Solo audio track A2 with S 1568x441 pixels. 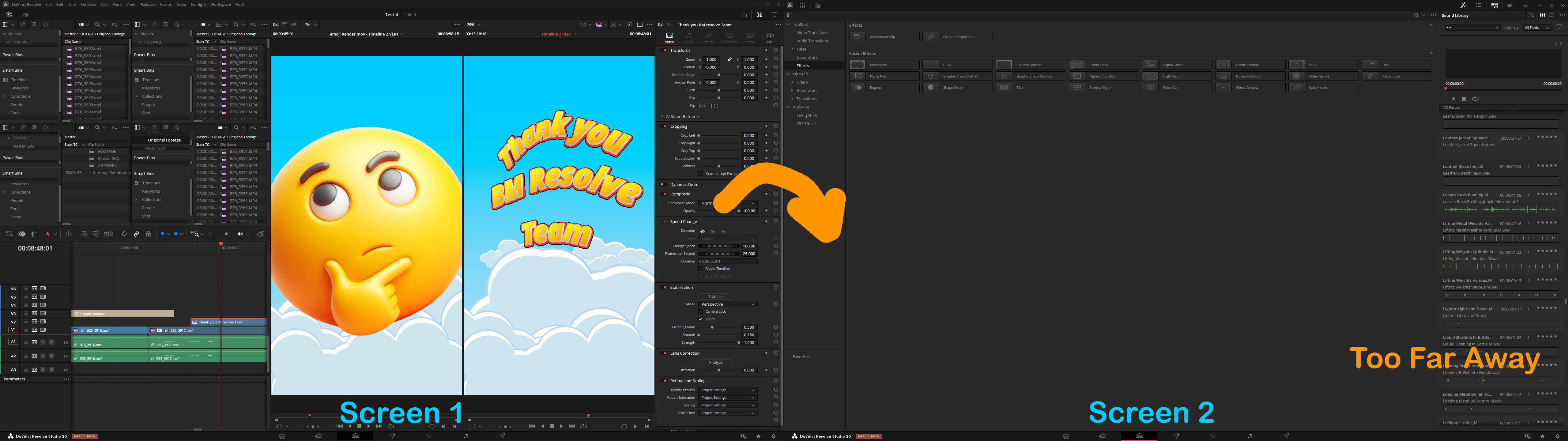[x=43, y=356]
